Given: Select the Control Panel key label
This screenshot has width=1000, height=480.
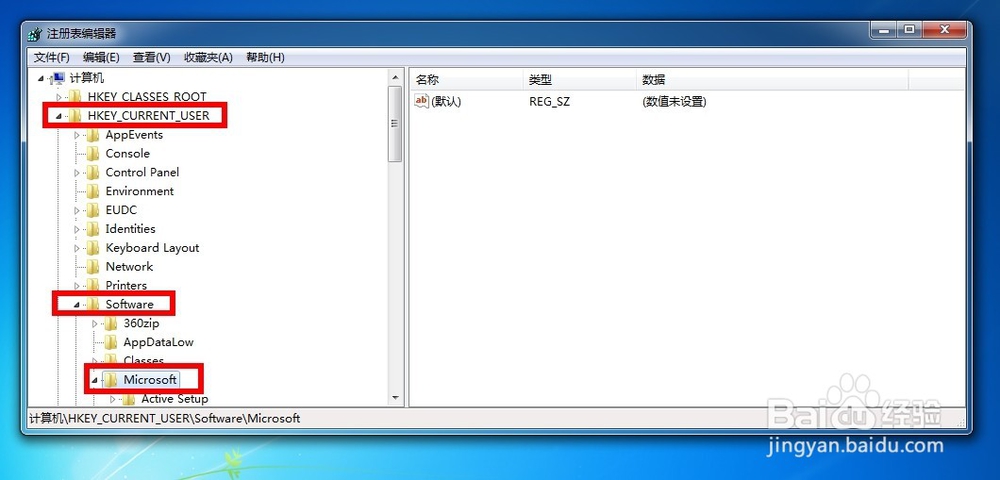Looking at the screenshot, I should tap(142, 173).
